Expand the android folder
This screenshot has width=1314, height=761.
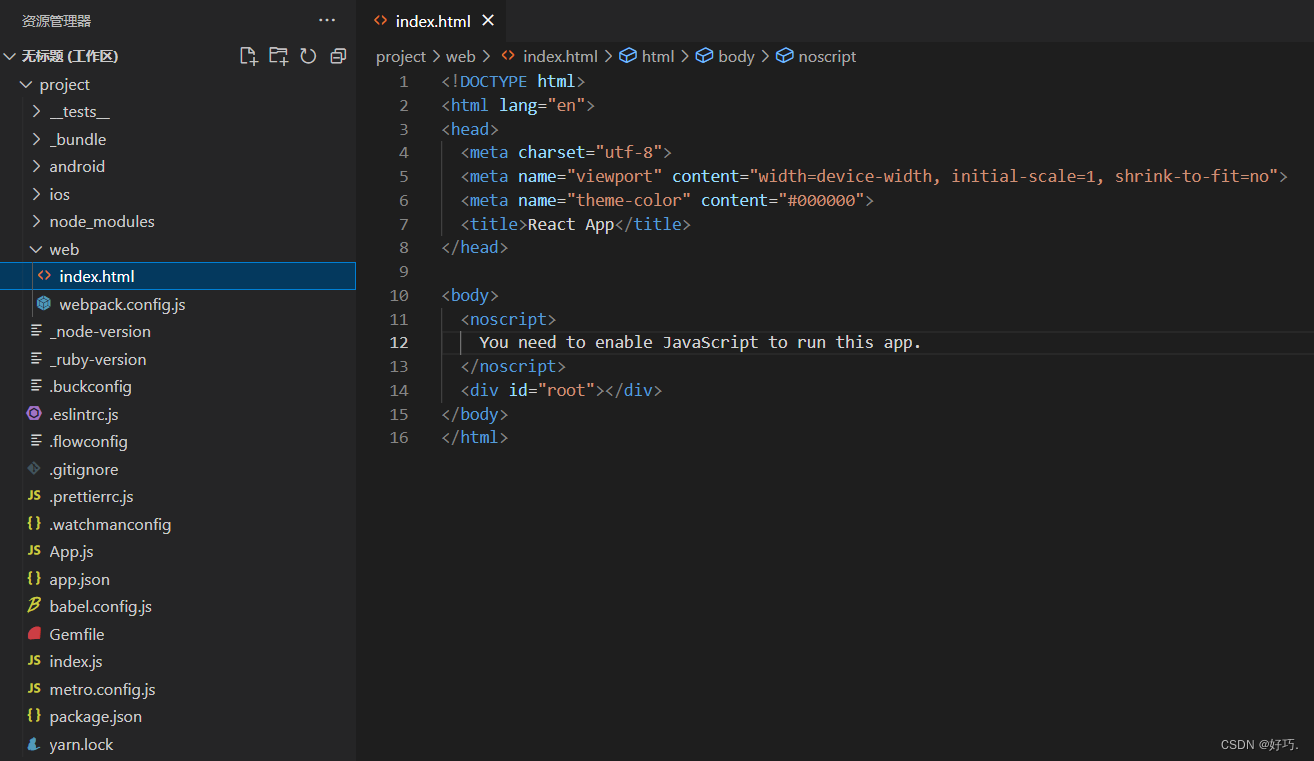(x=36, y=166)
